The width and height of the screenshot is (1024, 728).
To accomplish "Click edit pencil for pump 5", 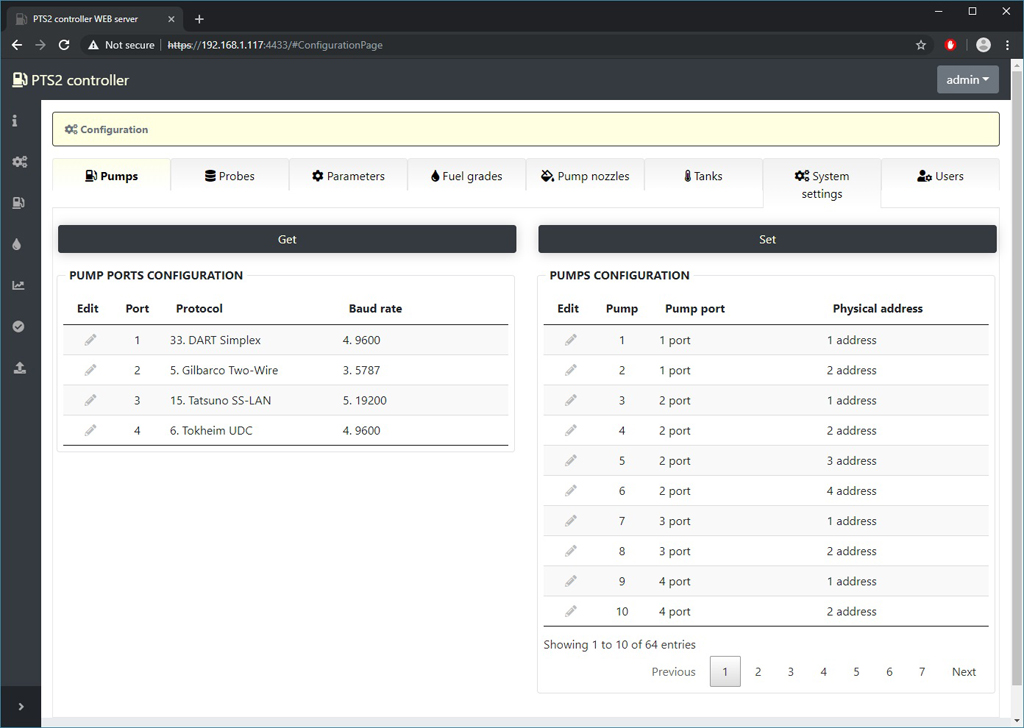I will [571, 461].
